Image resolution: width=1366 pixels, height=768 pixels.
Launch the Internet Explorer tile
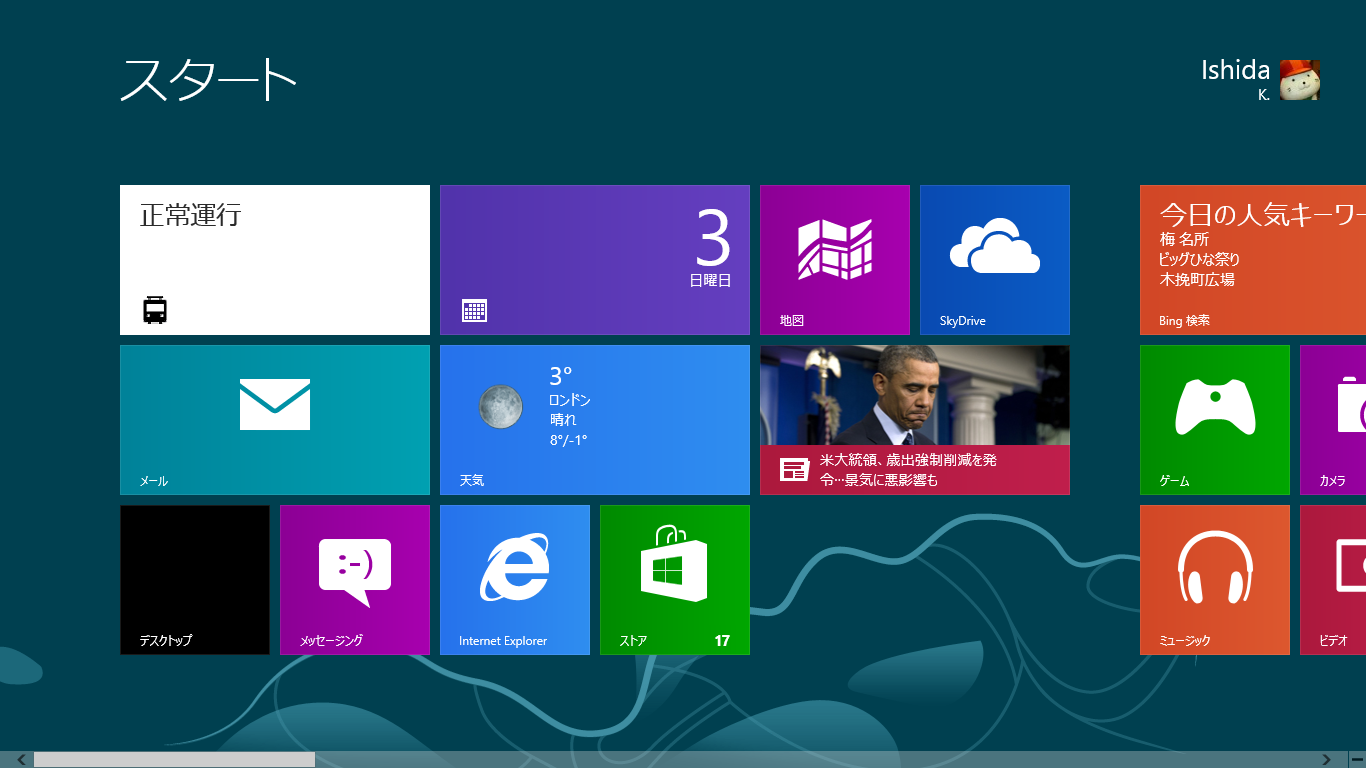515,580
